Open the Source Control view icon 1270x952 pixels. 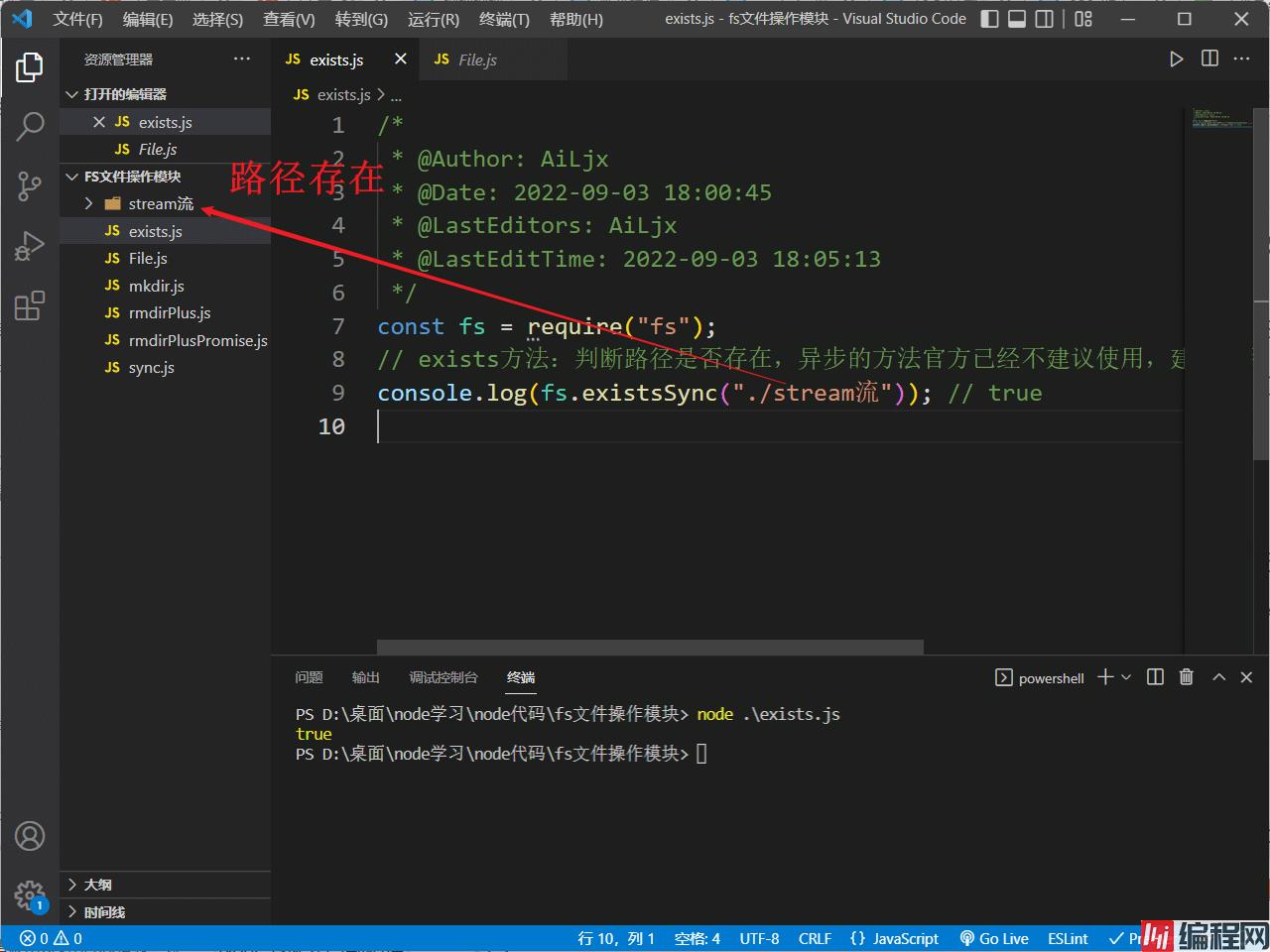point(30,185)
